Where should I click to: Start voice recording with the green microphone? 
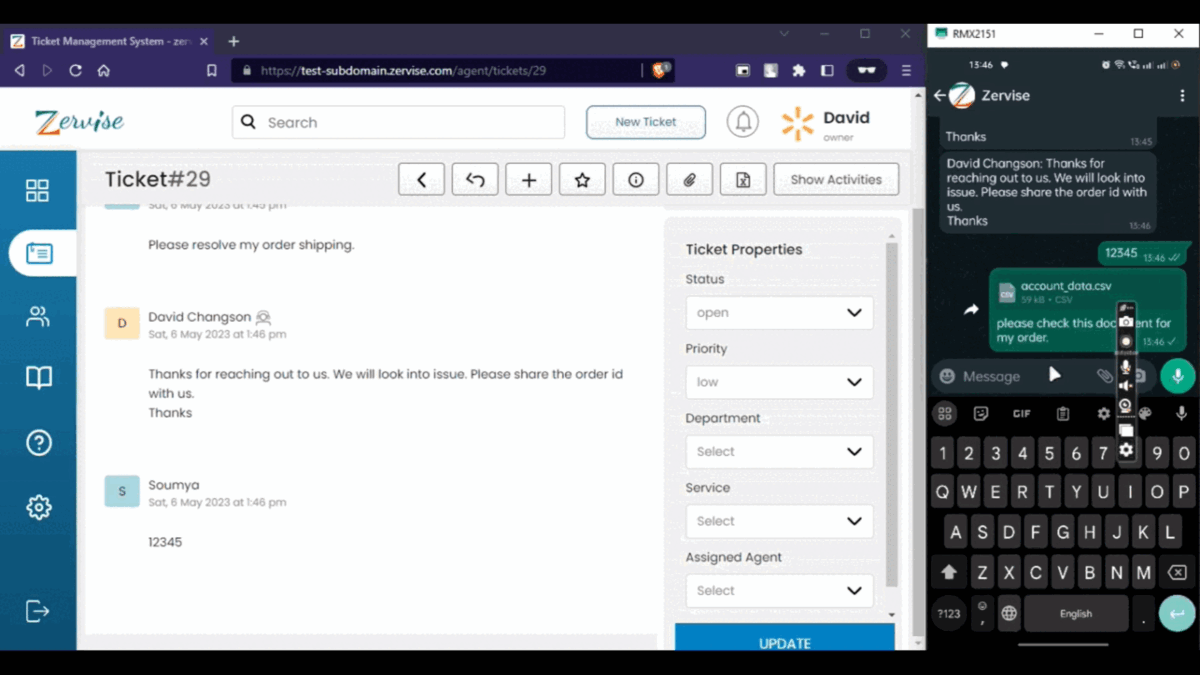pos(1177,376)
